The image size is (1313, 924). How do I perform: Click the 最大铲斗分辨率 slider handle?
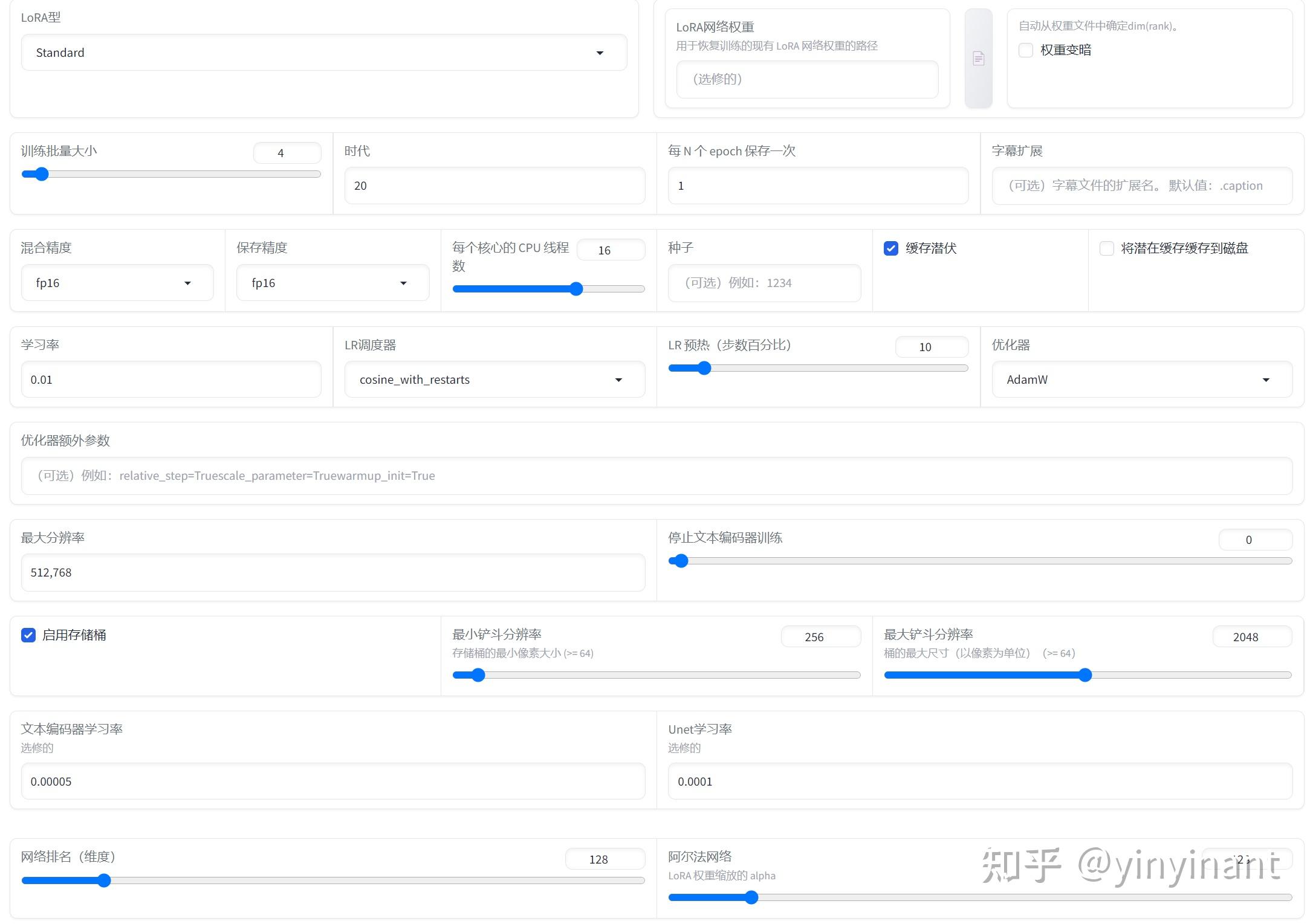pyautogui.click(x=1085, y=675)
